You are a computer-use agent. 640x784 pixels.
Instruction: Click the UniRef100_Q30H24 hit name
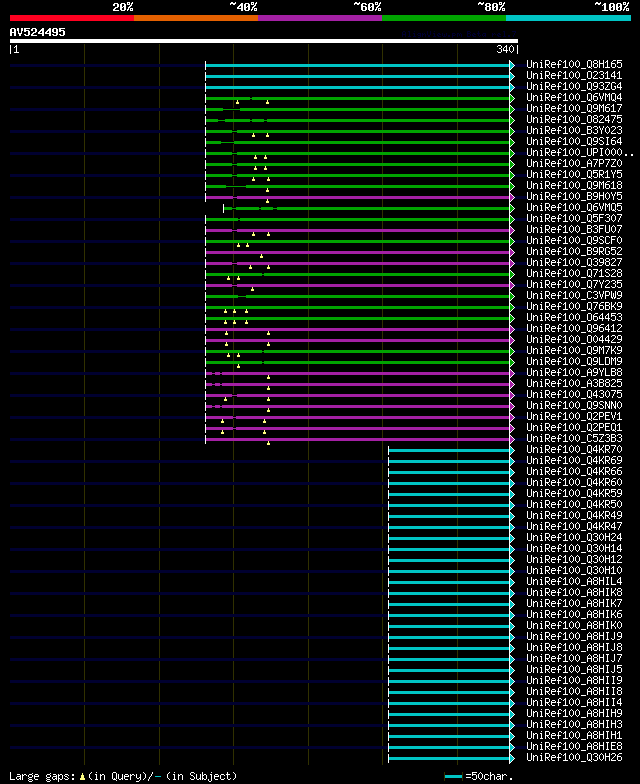[574, 538]
